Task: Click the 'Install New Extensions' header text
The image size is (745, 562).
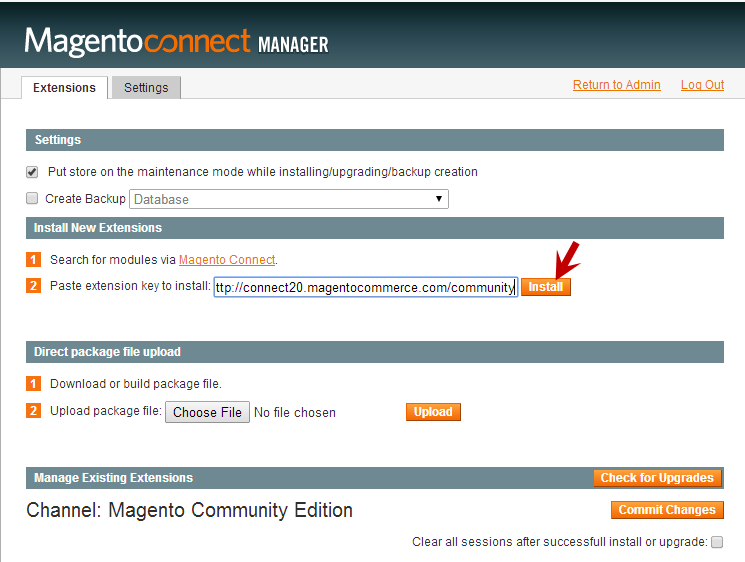Action: click(98, 228)
